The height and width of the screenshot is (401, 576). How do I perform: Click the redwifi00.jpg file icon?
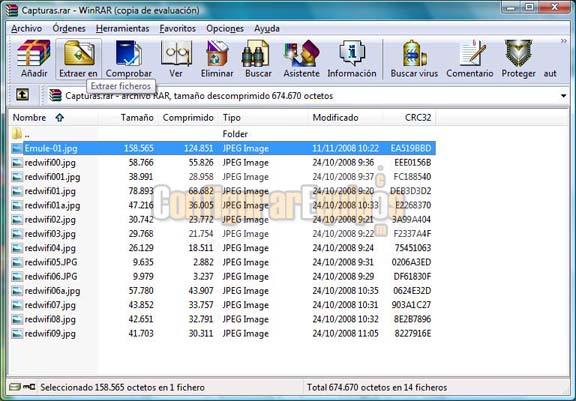17,163
